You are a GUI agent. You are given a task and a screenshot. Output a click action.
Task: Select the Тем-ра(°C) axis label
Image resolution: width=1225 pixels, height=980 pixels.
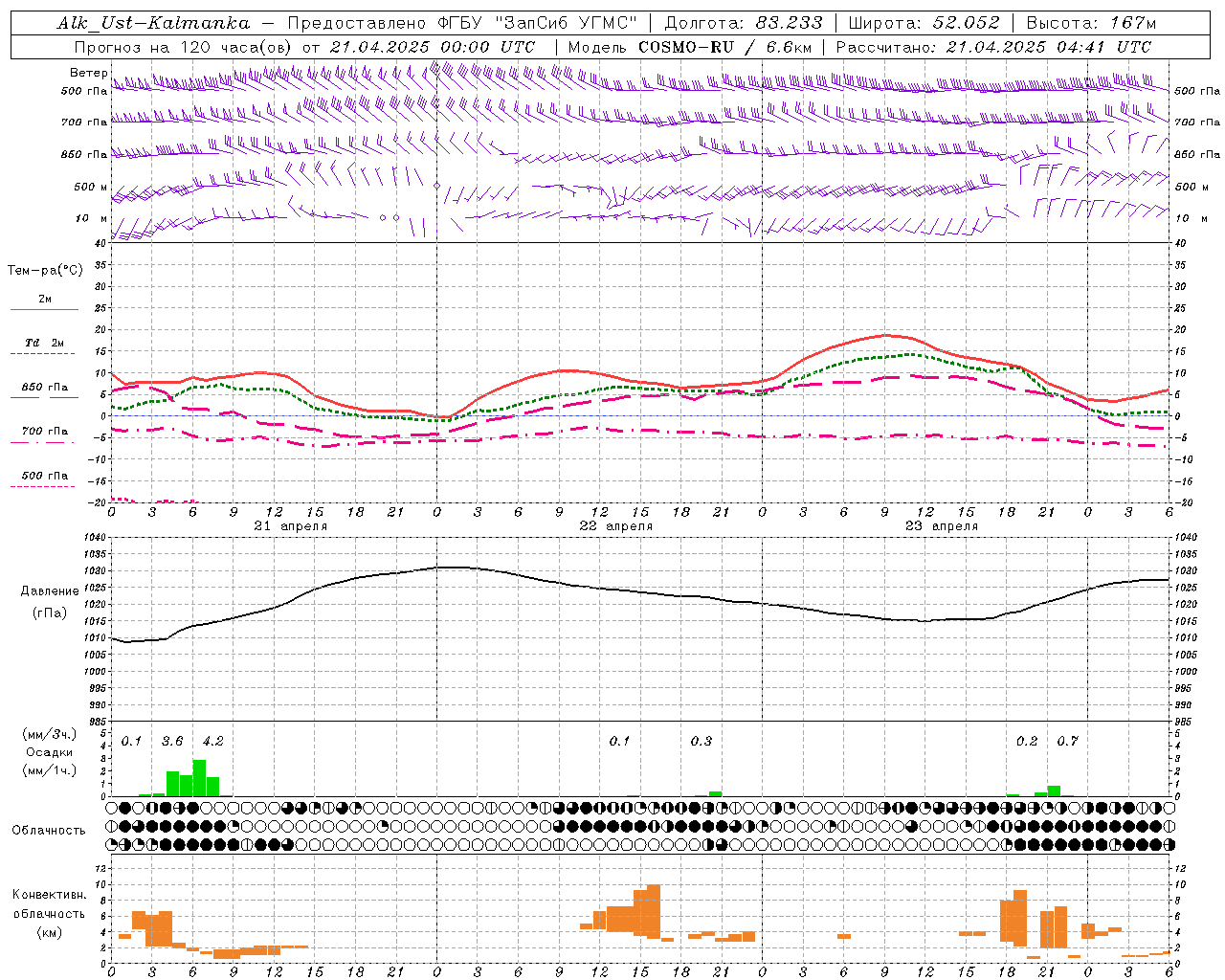pos(45,271)
